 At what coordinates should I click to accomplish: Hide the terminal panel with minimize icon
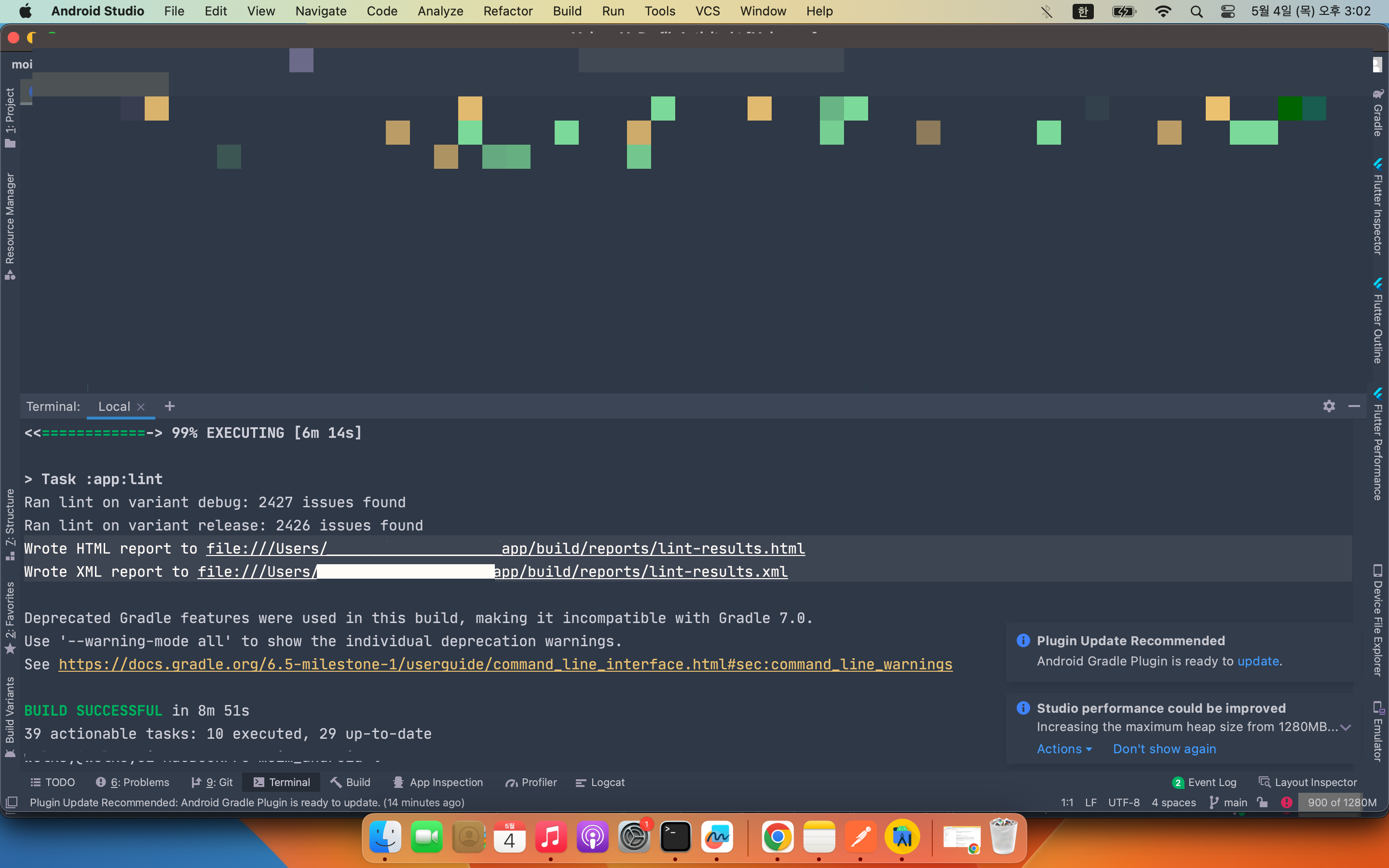1354,407
